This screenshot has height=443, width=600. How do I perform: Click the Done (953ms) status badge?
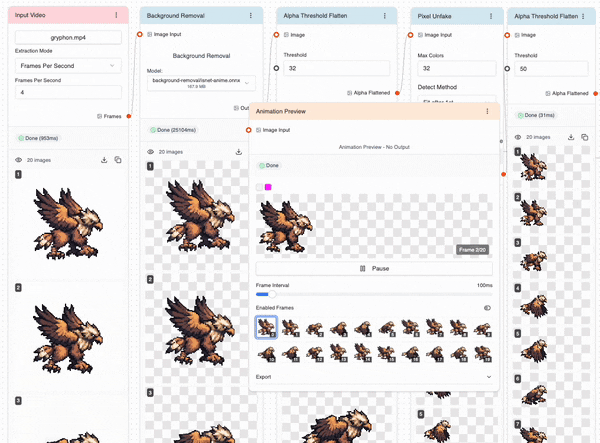click(38, 138)
